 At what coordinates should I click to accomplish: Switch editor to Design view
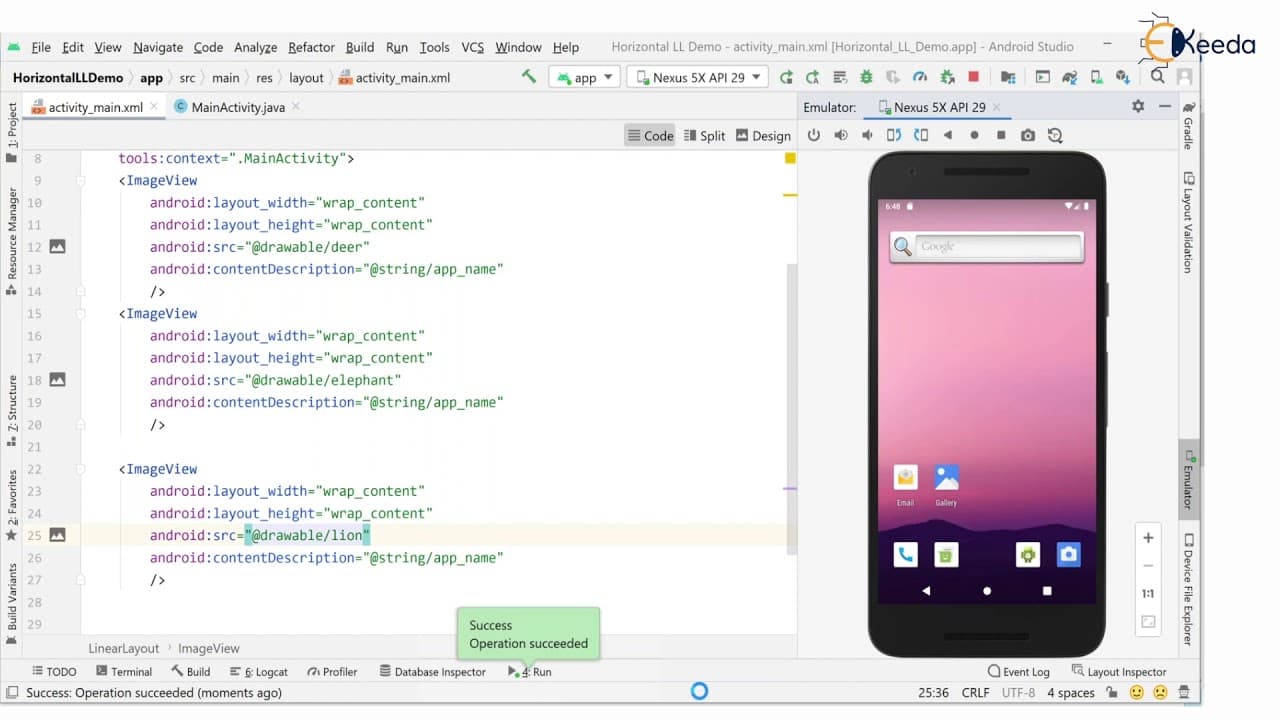pyautogui.click(x=763, y=136)
